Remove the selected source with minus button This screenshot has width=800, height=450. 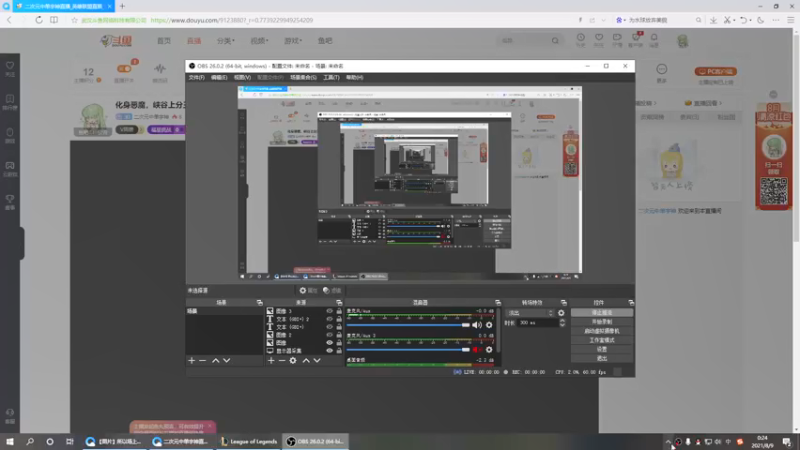[282, 361]
